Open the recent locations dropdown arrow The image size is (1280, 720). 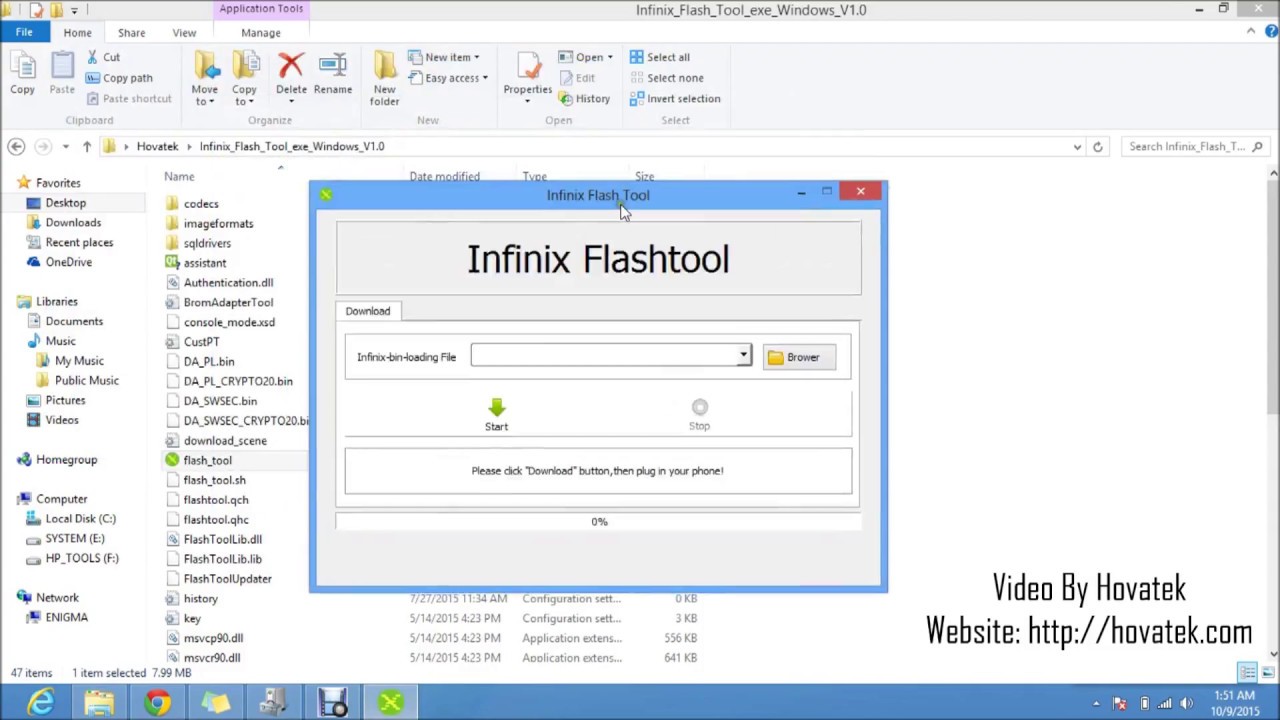coord(65,146)
